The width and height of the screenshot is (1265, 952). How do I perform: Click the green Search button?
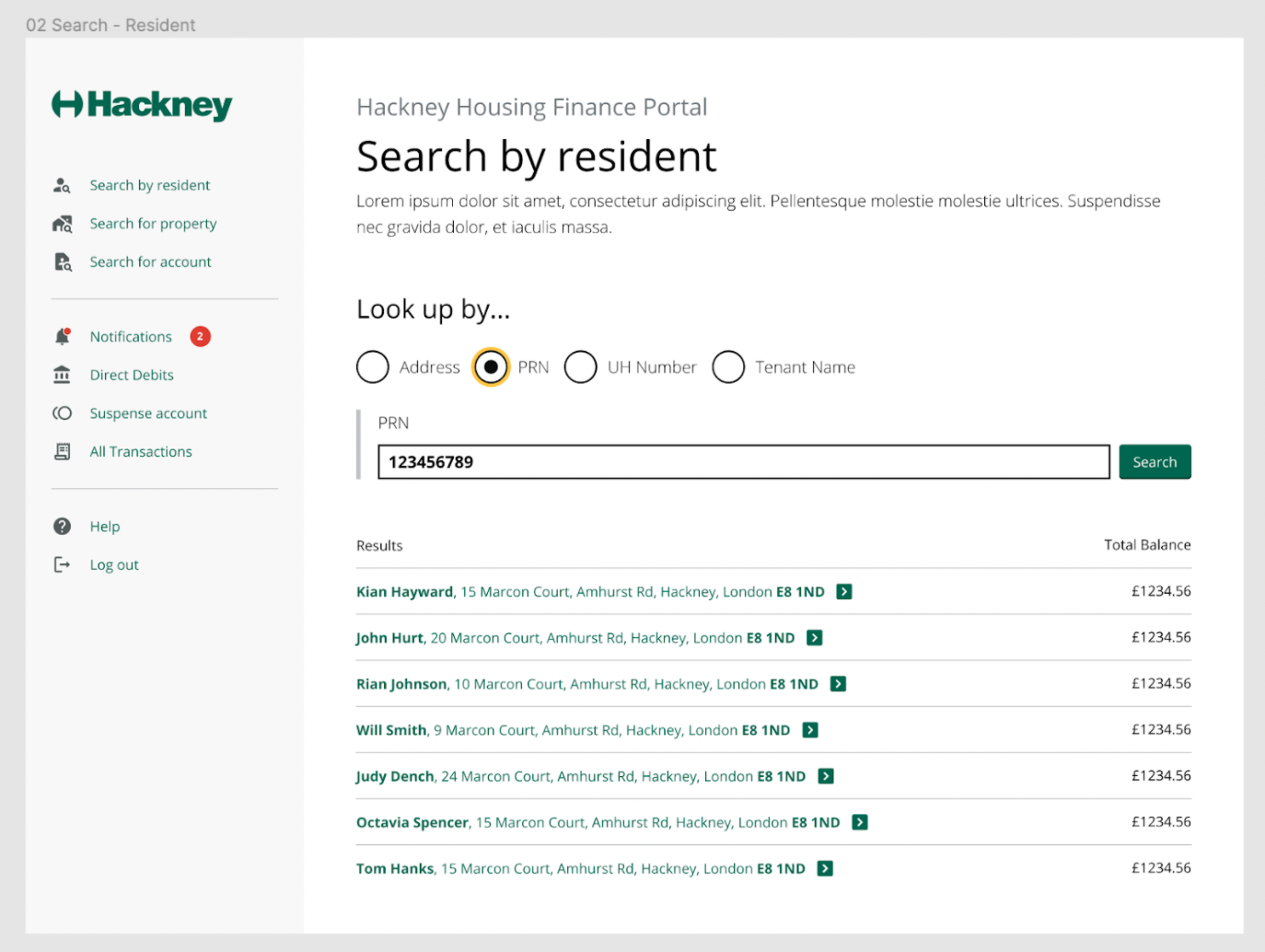tap(1155, 462)
